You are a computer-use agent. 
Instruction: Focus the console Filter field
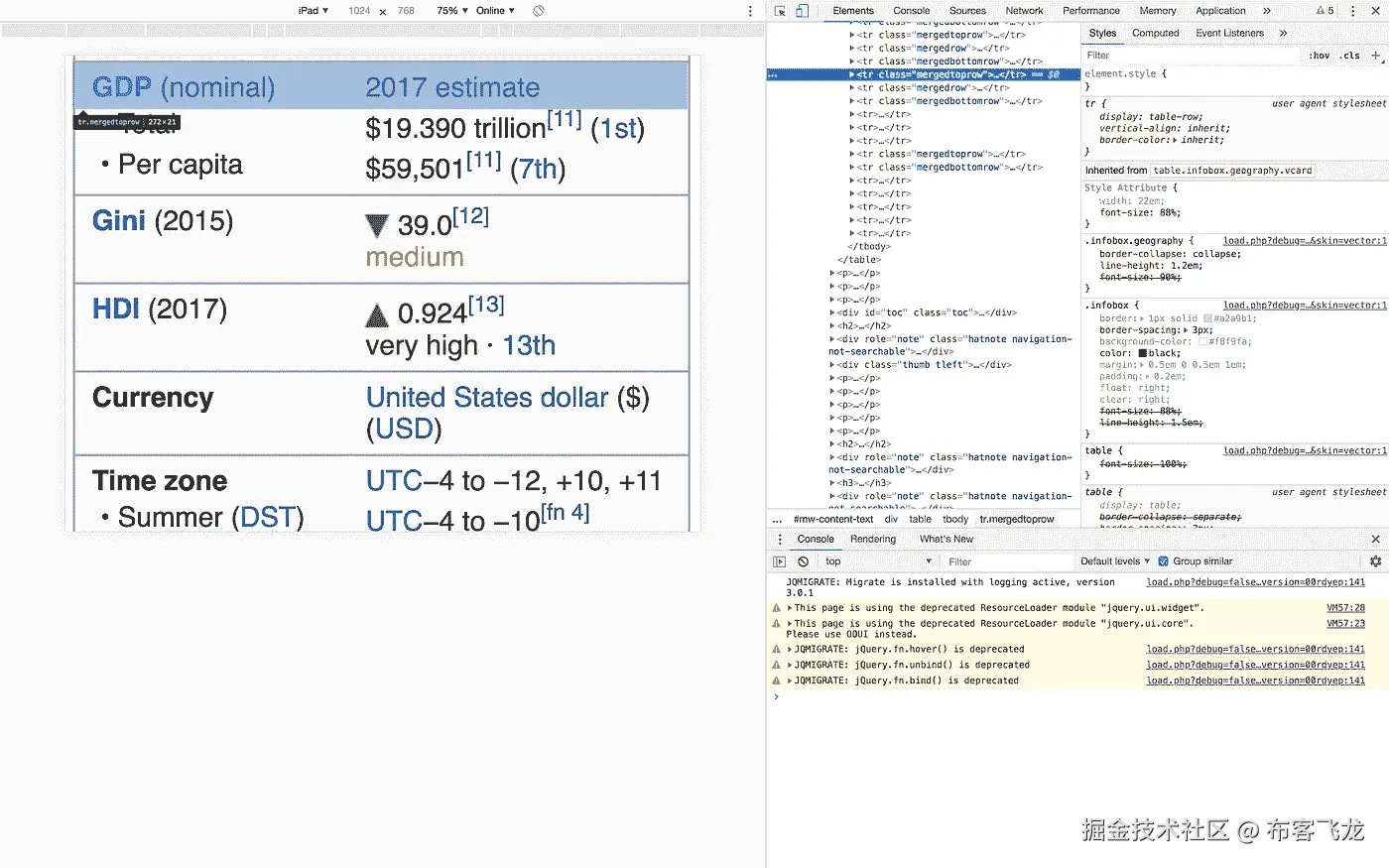point(1007,561)
